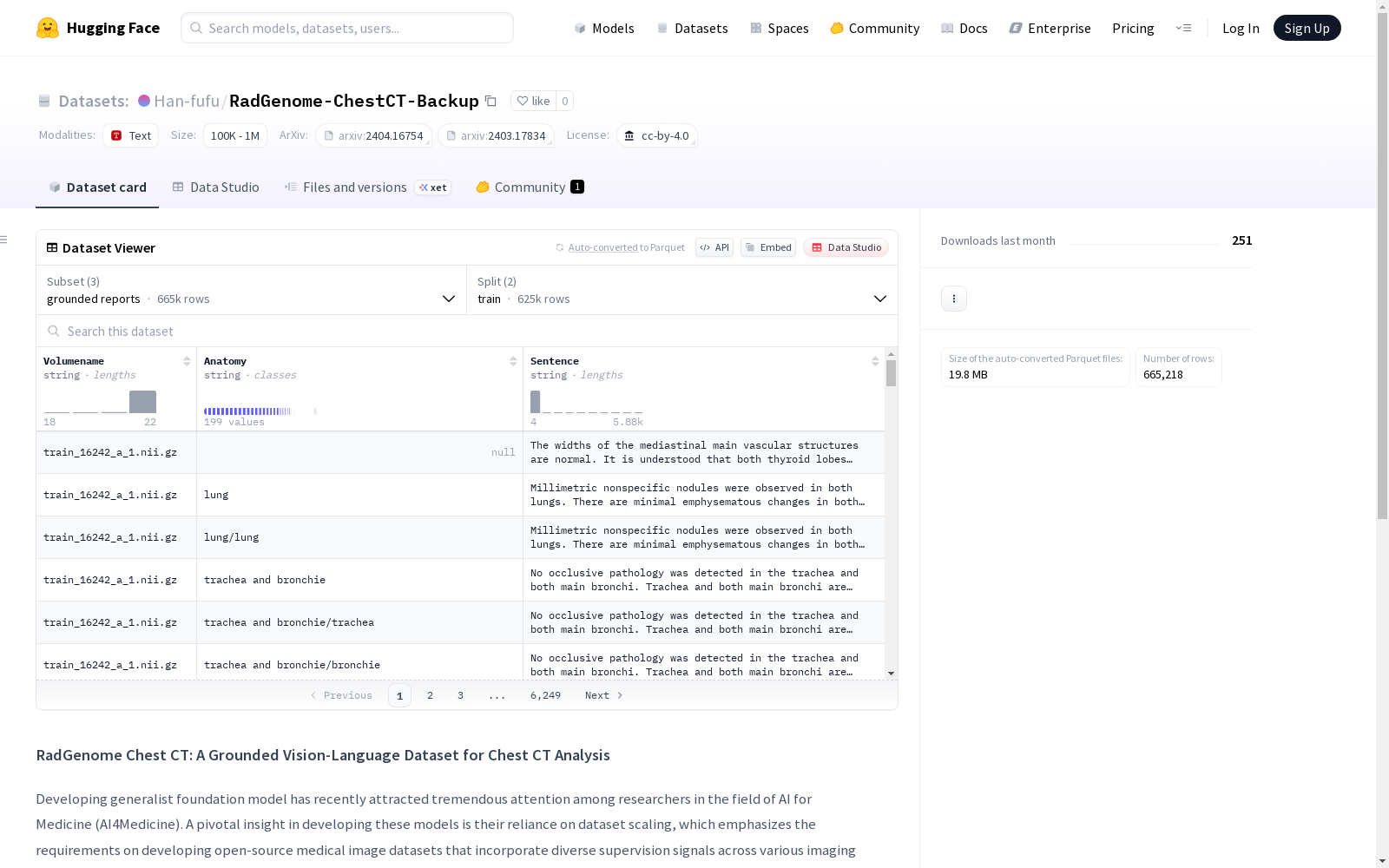Open Data Studio from viewer header

(x=846, y=247)
